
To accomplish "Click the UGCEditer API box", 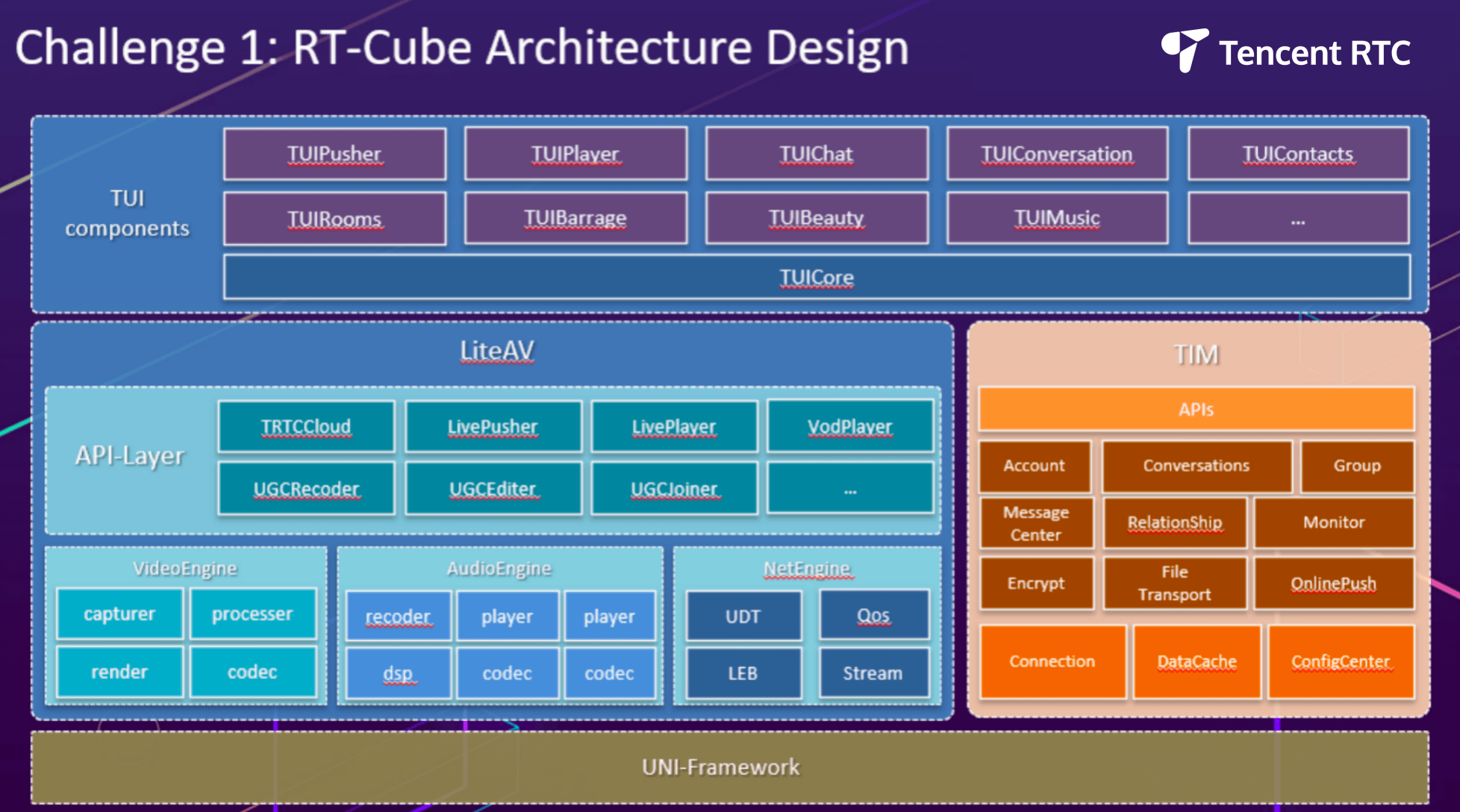I will tap(493, 488).
